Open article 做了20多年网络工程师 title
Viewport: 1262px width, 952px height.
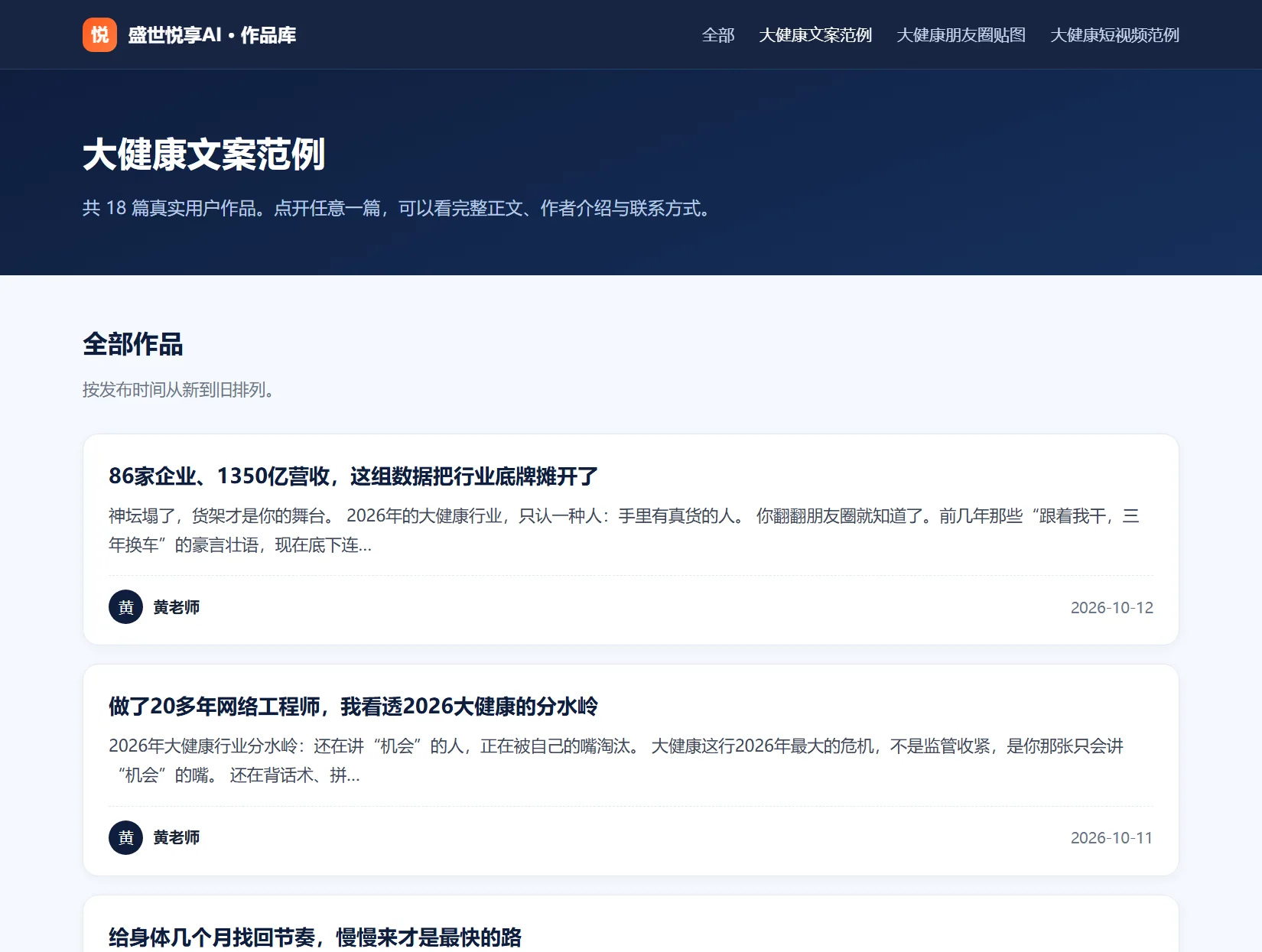tap(353, 707)
